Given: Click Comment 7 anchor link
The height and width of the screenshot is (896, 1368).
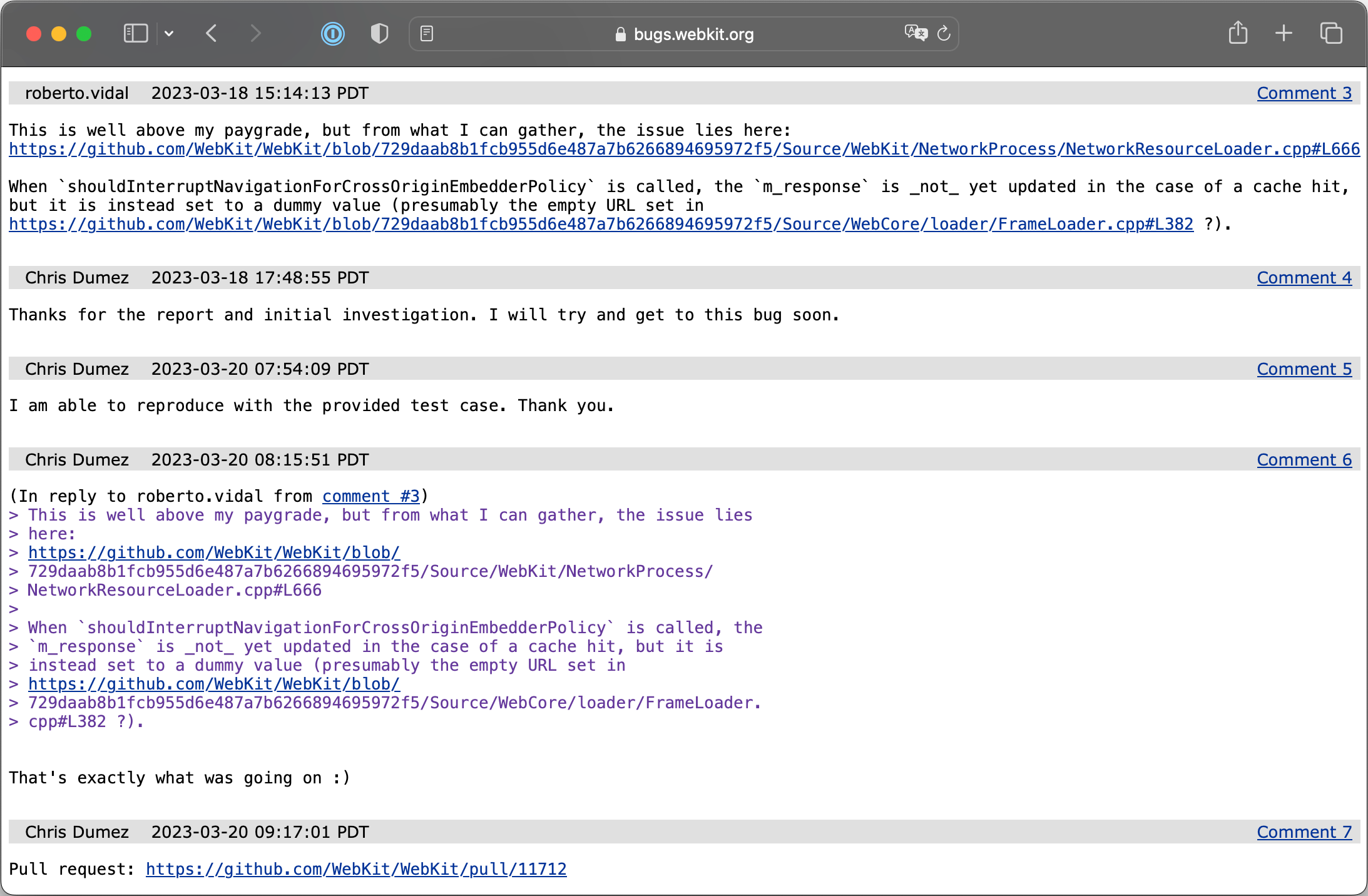Looking at the screenshot, I should [x=1303, y=831].
